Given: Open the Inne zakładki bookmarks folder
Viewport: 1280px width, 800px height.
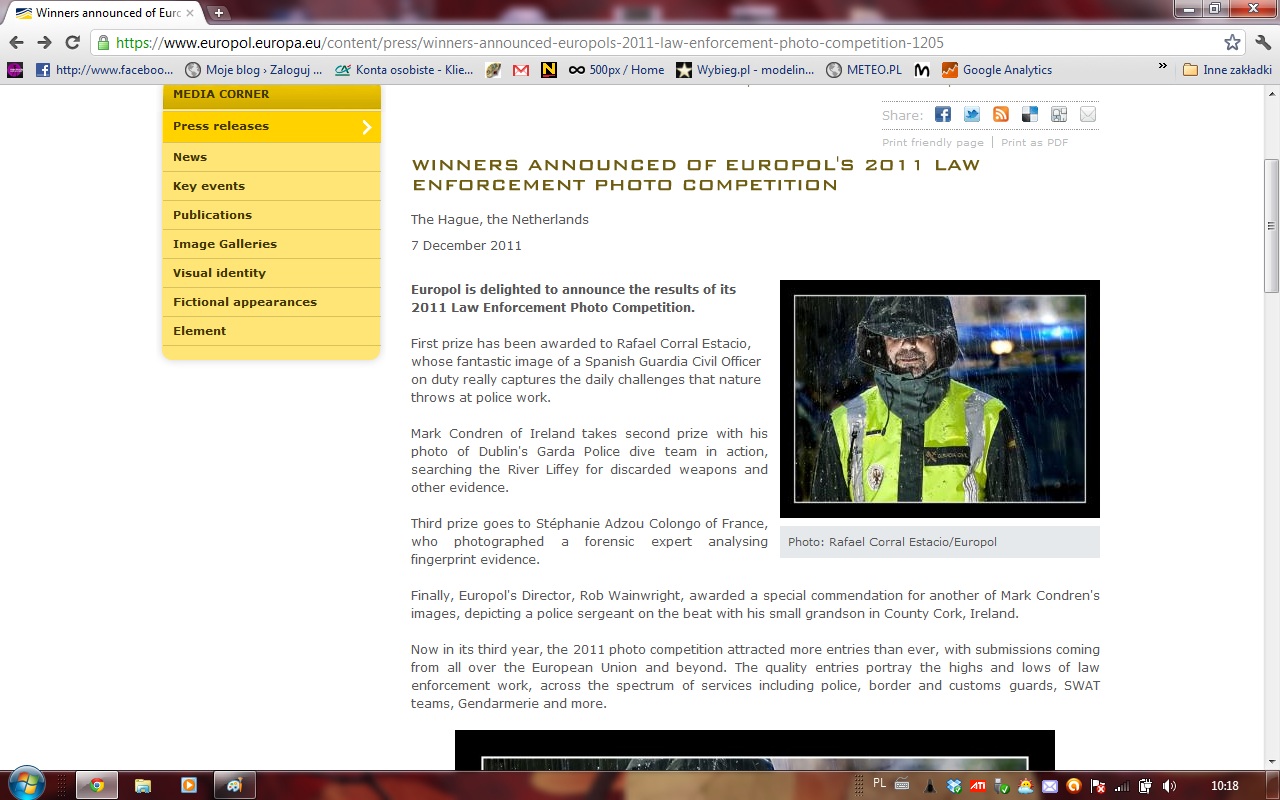Looking at the screenshot, I should [1226, 70].
